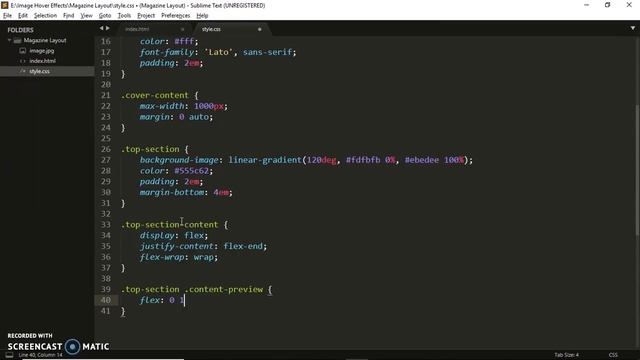The height and width of the screenshot is (360, 640).
Task: Click the margin-bottom property
Action: [x=171, y=192]
